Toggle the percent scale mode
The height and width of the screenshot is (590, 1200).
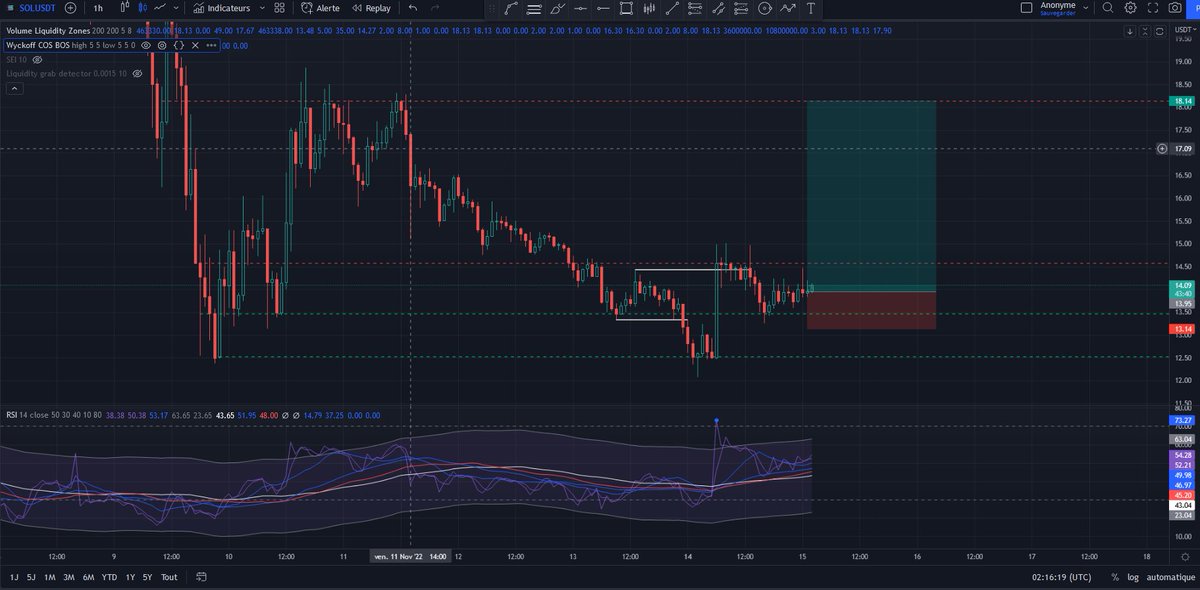click(x=1114, y=577)
